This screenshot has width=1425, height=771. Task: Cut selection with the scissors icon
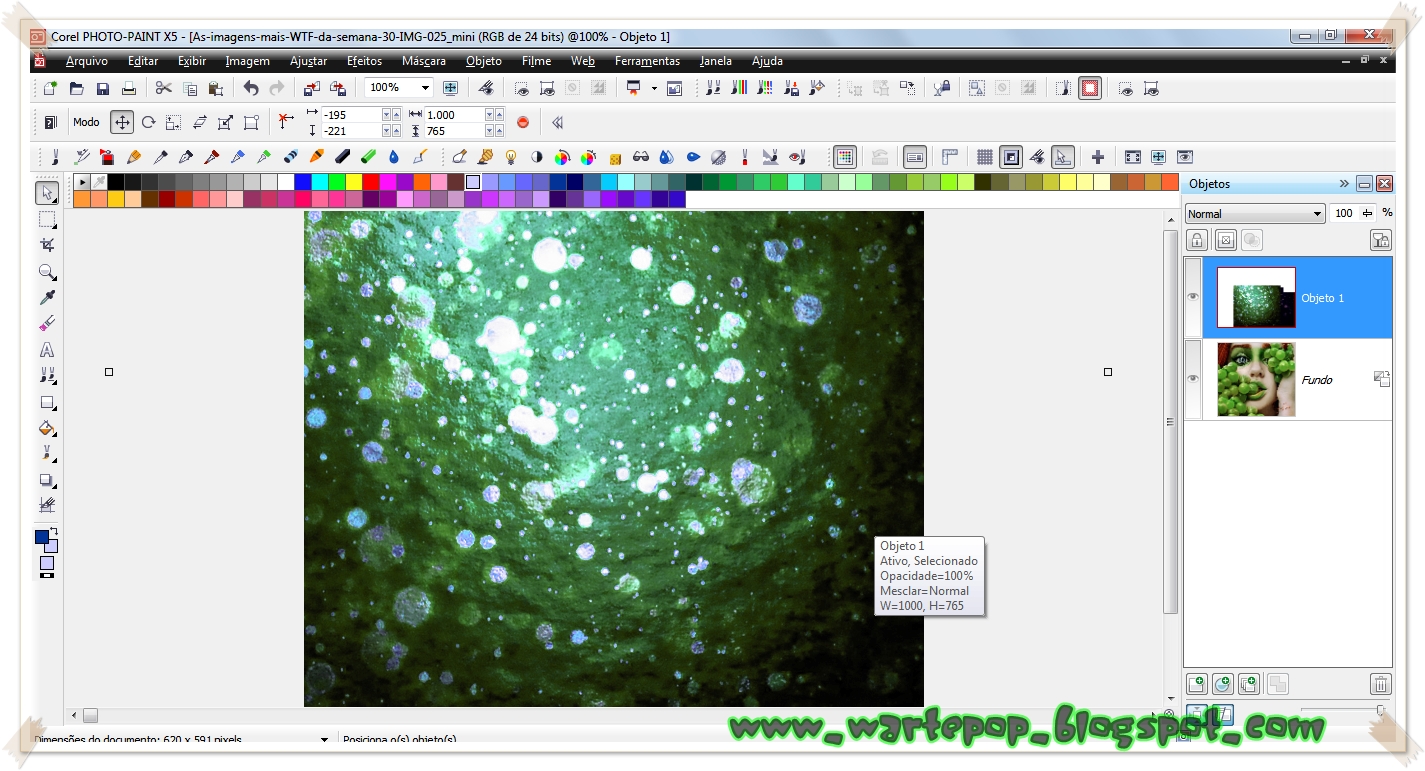163,88
